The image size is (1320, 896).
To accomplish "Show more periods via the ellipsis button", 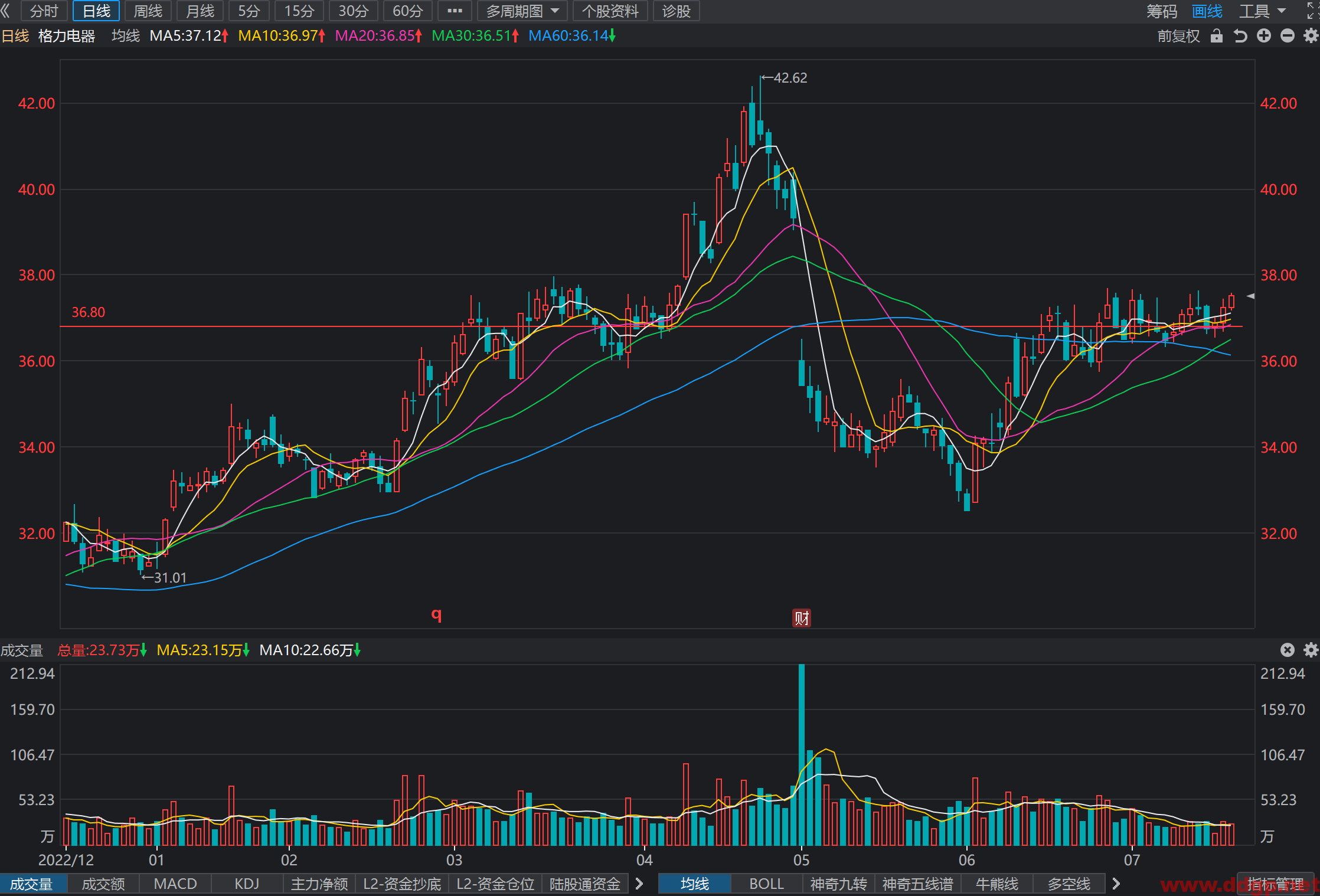I will (455, 11).
